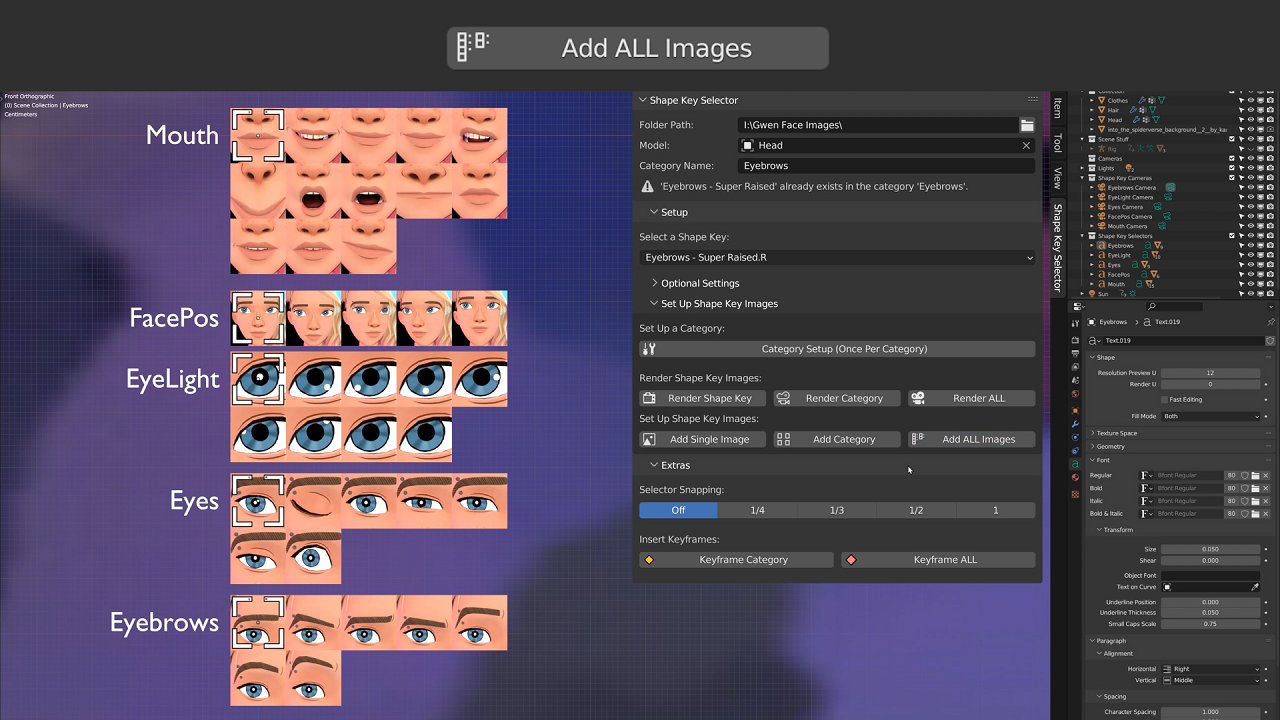The image size is (1280, 720).
Task: Switch to the Tool sidebar tab
Action: pos(1057,143)
